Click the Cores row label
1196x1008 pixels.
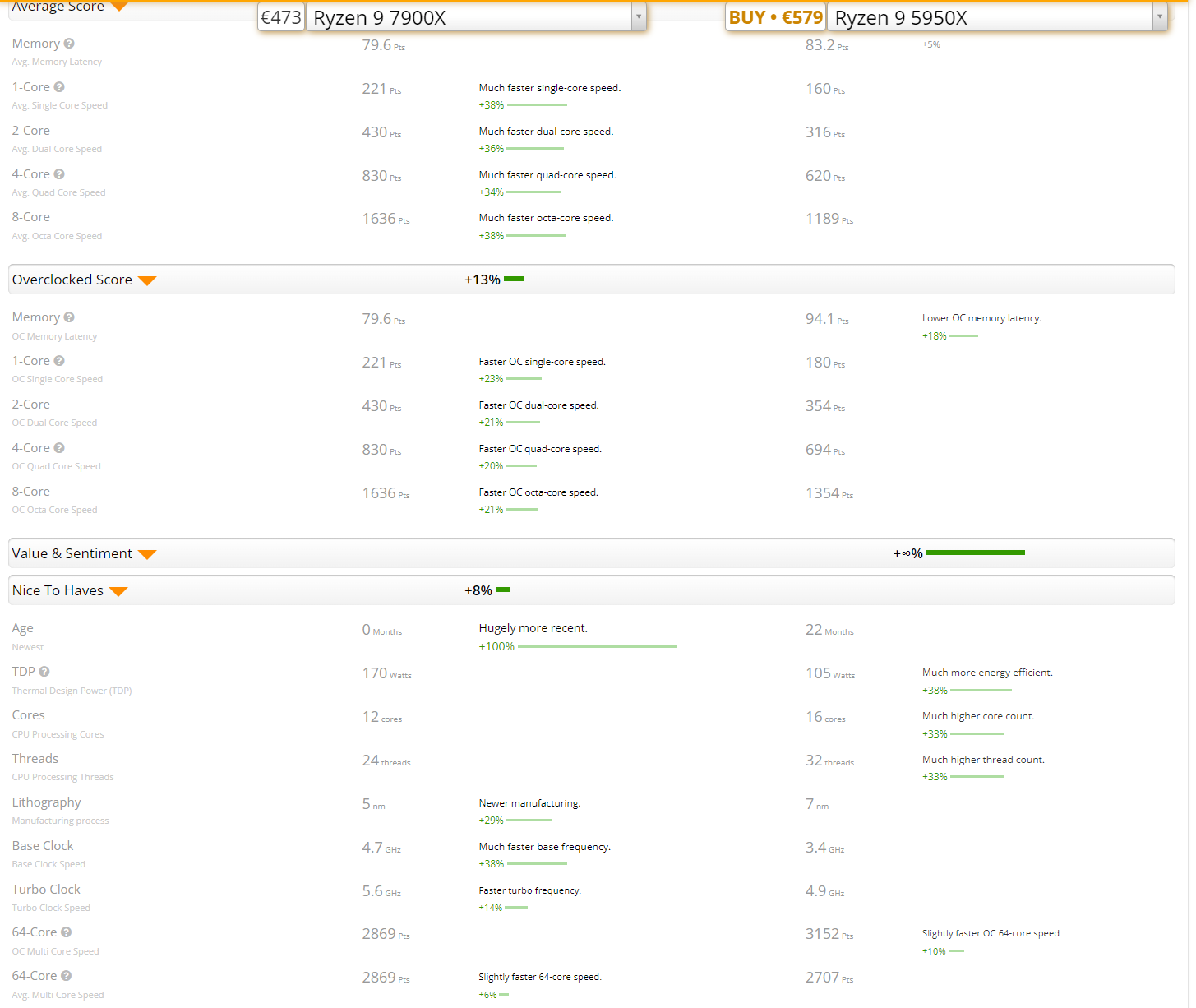[x=29, y=715]
